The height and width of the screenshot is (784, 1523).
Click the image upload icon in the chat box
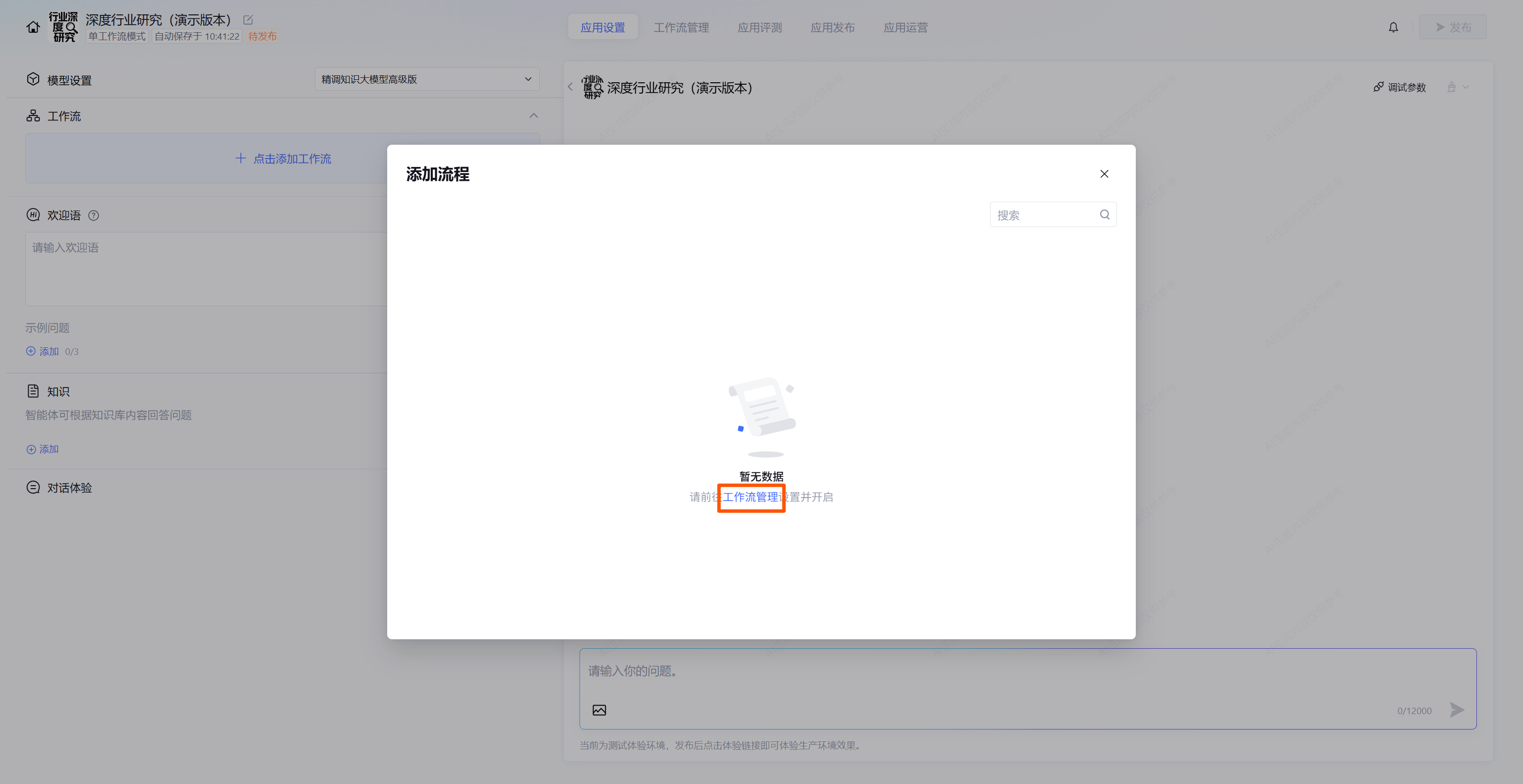pos(599,710)
